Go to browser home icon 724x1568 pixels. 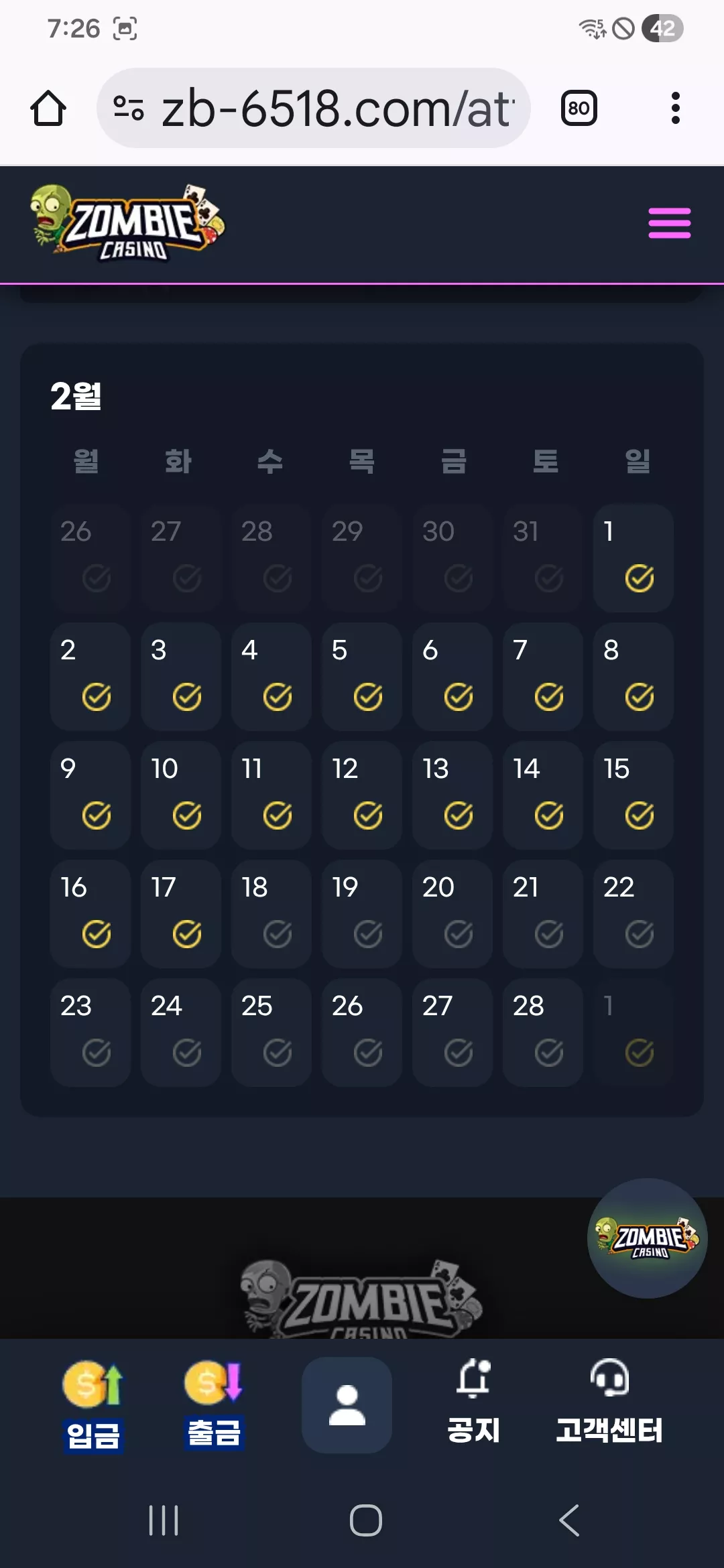pos(48,108)
